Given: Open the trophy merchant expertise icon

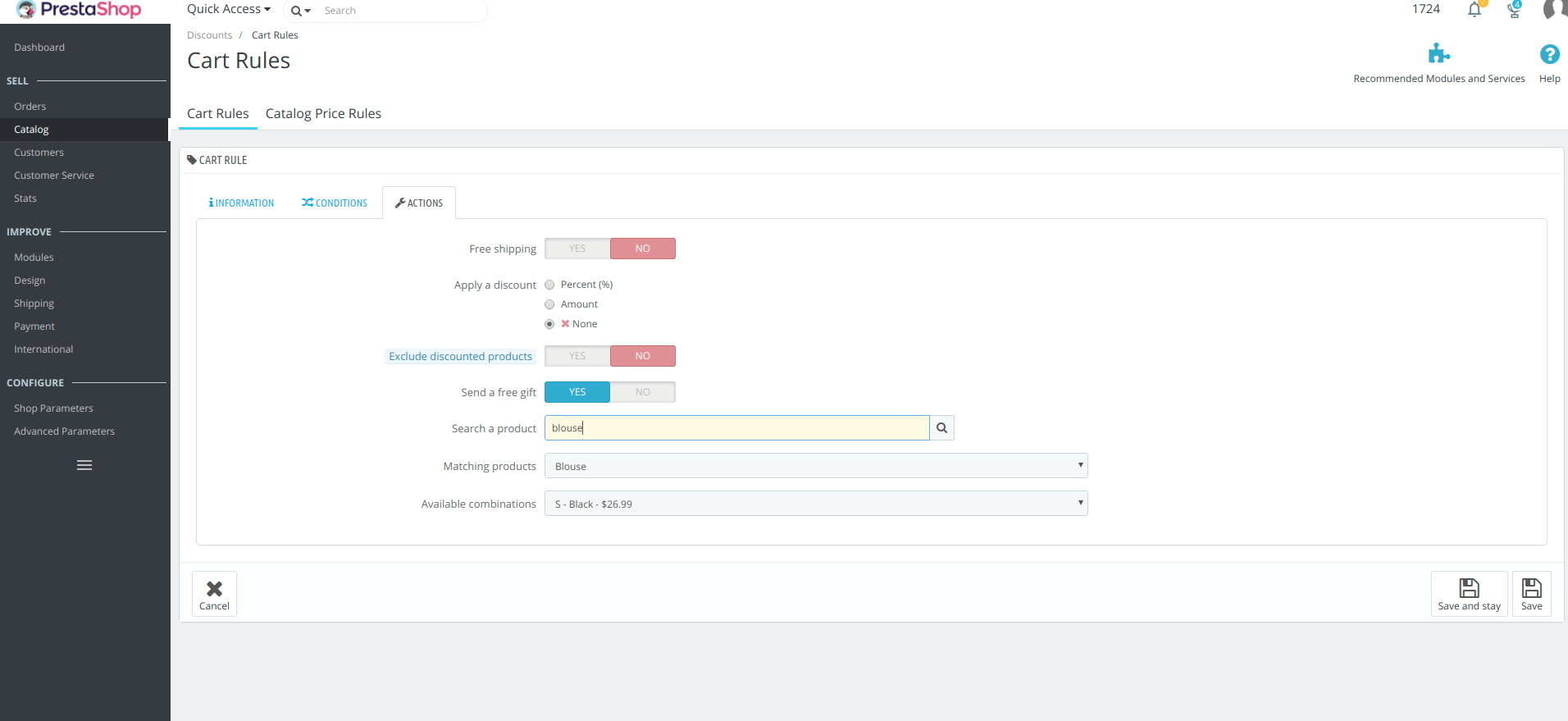Looking at the screenshot, I should tap(1514, 10).
